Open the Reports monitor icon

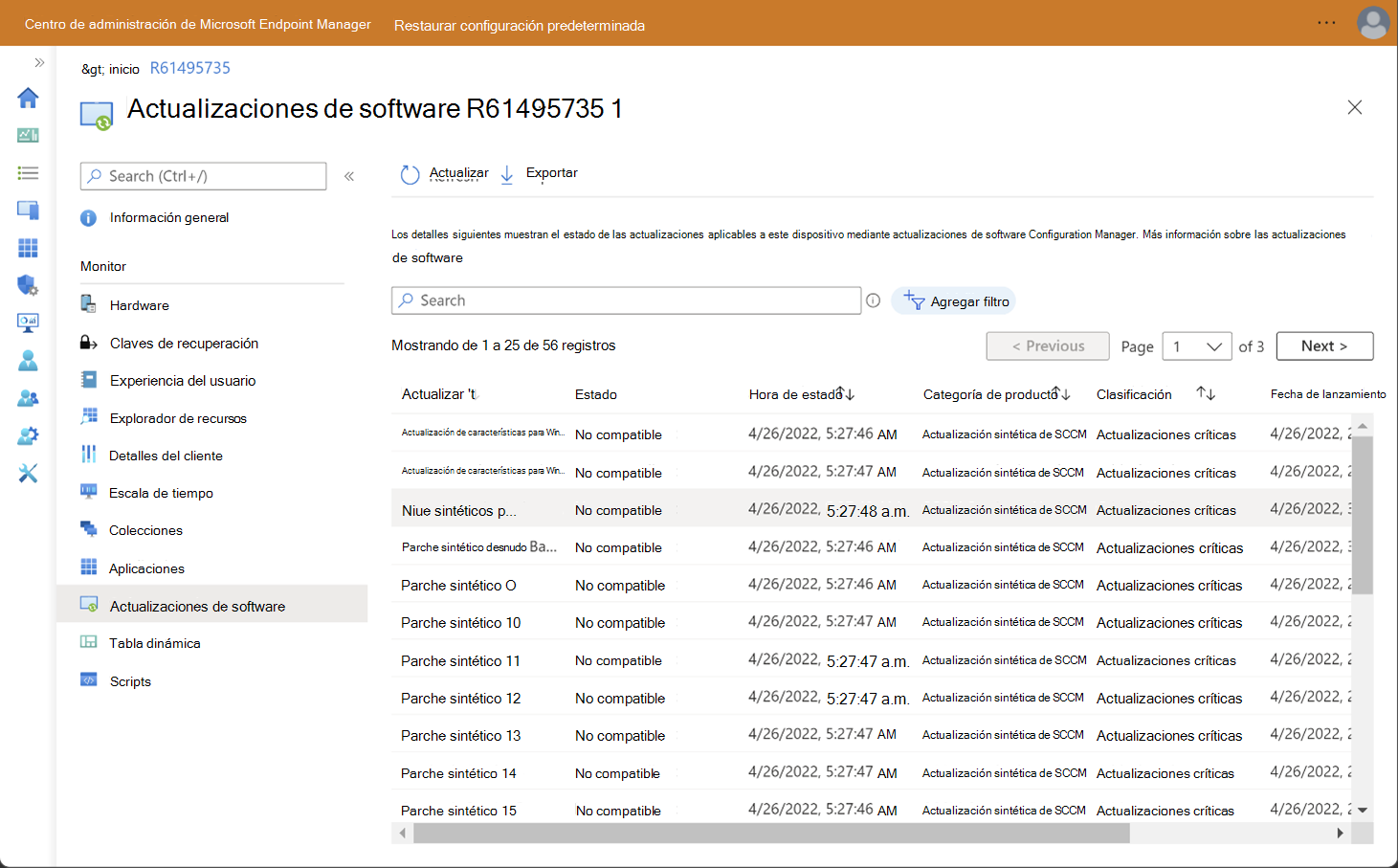point(28,323)
